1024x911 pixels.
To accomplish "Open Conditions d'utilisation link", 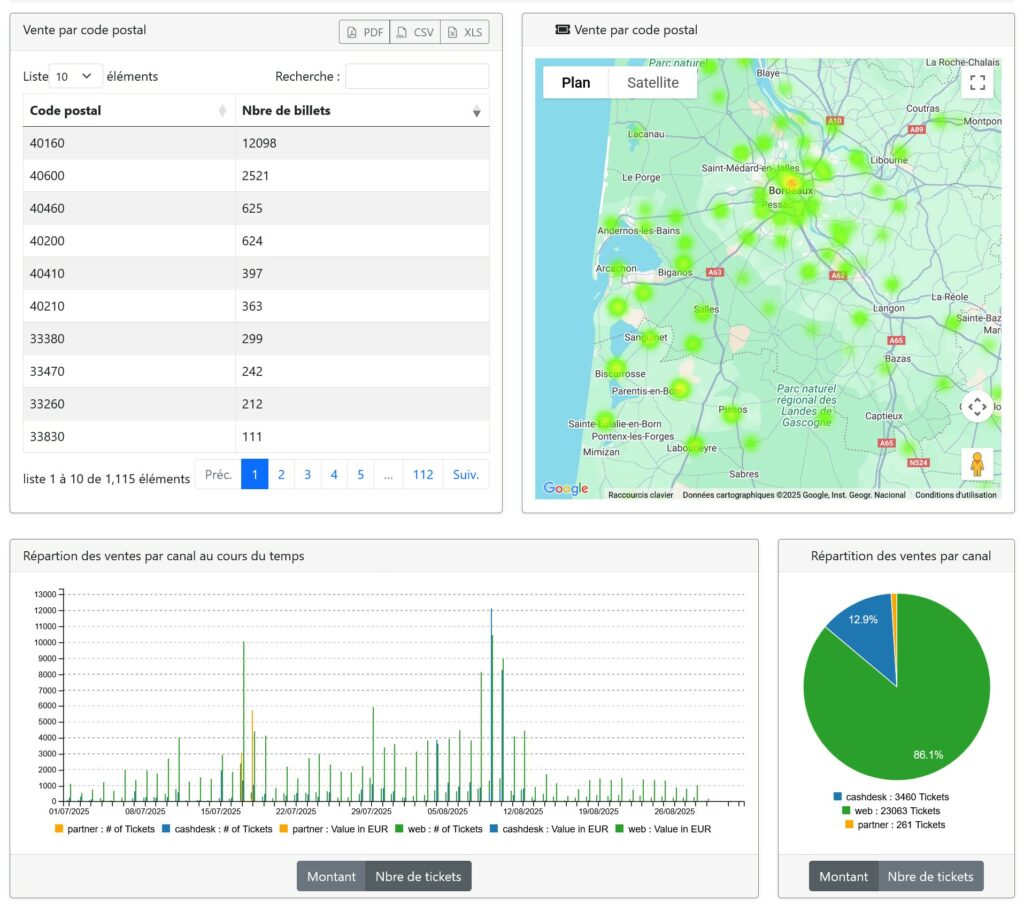I will tap(955, 495).
